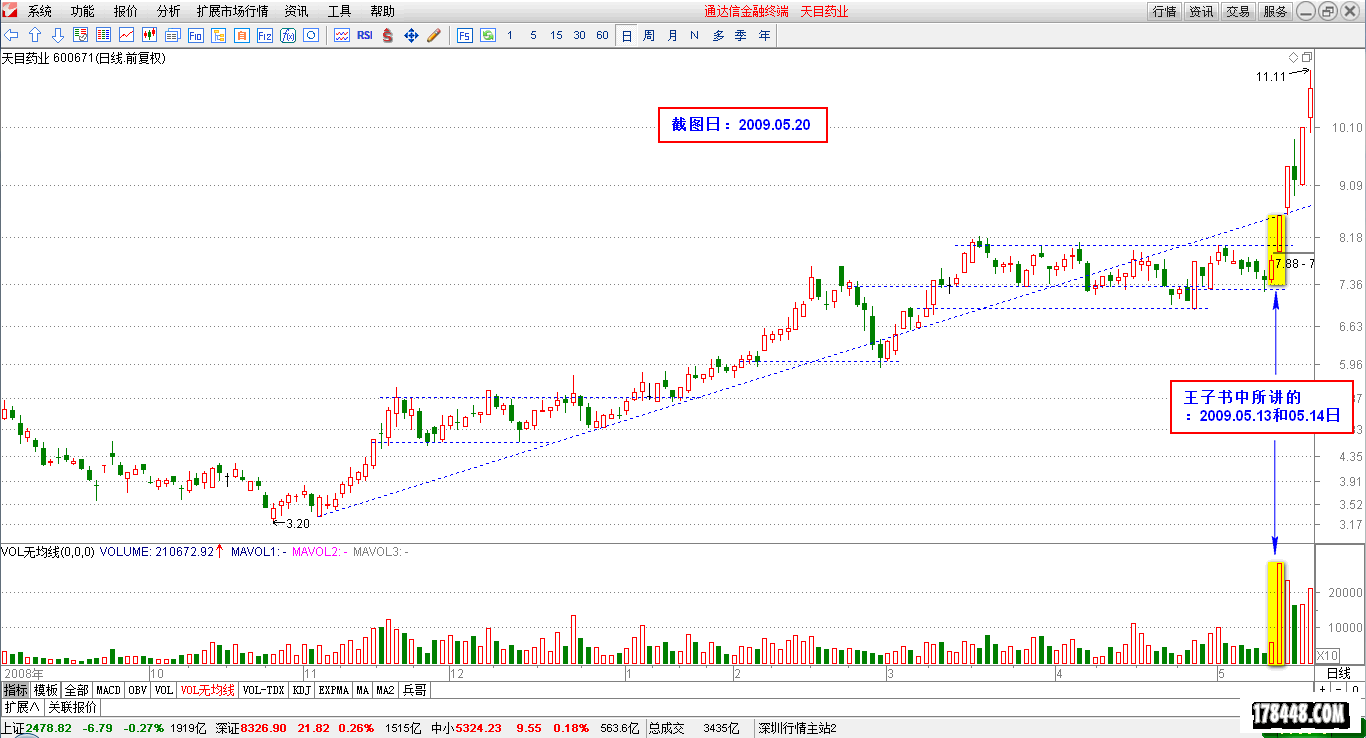Click the 服务 button
Viewport: 1366px width, 738px height.
pos(1275,11)
